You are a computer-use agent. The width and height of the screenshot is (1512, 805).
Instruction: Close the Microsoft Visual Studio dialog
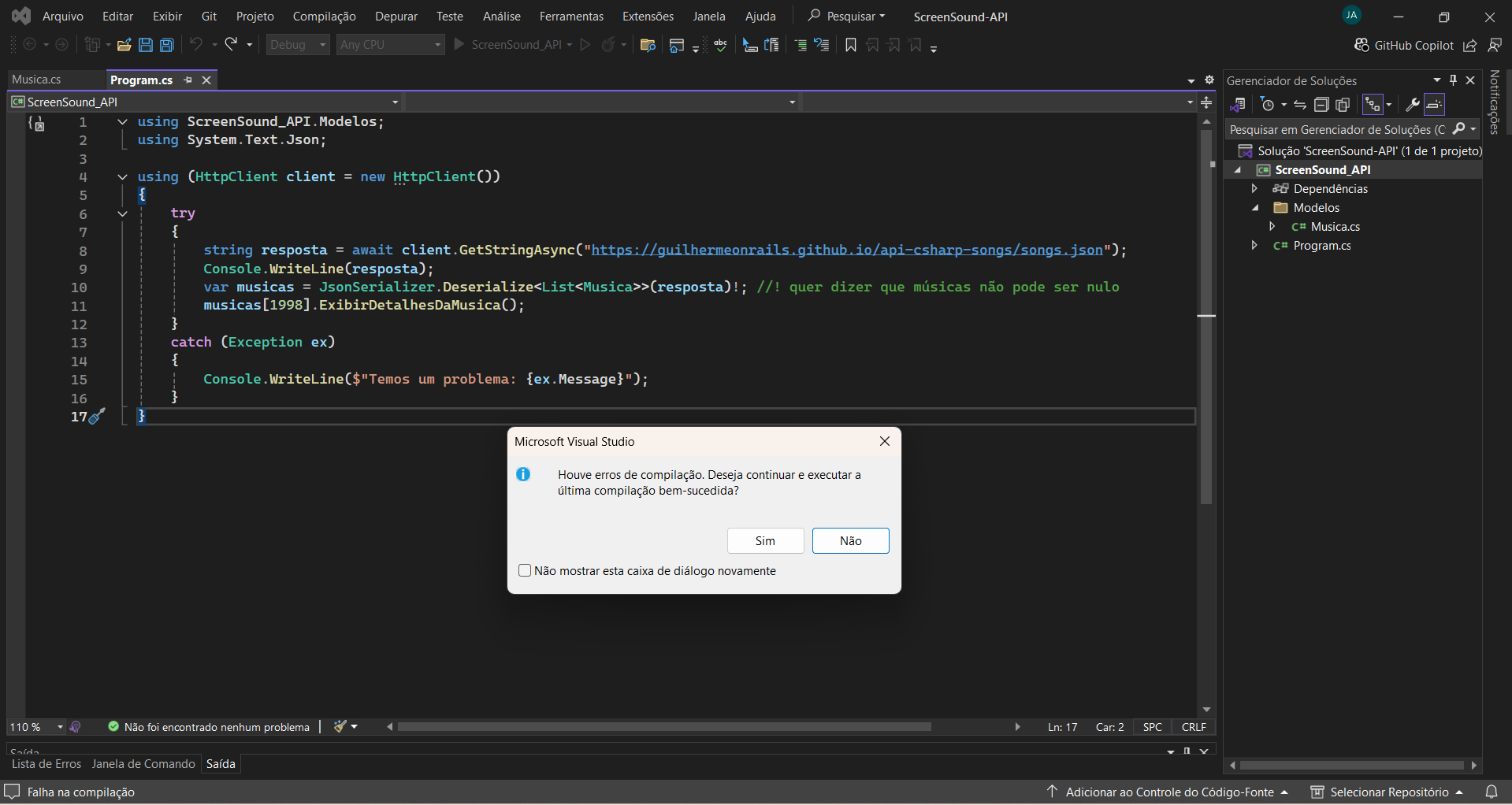click(x=885, y=441)
